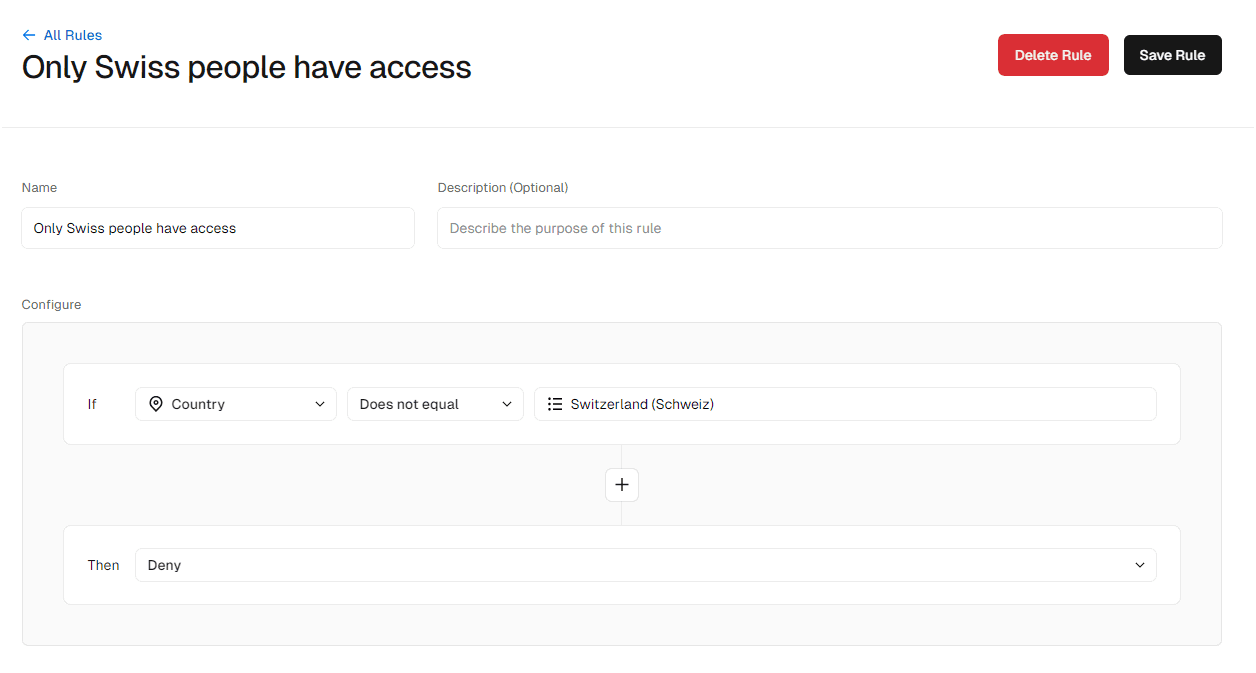Click the page heading Only Swiss people have access
This screenshot has width=1256, height=673.
tap(247, 67)
